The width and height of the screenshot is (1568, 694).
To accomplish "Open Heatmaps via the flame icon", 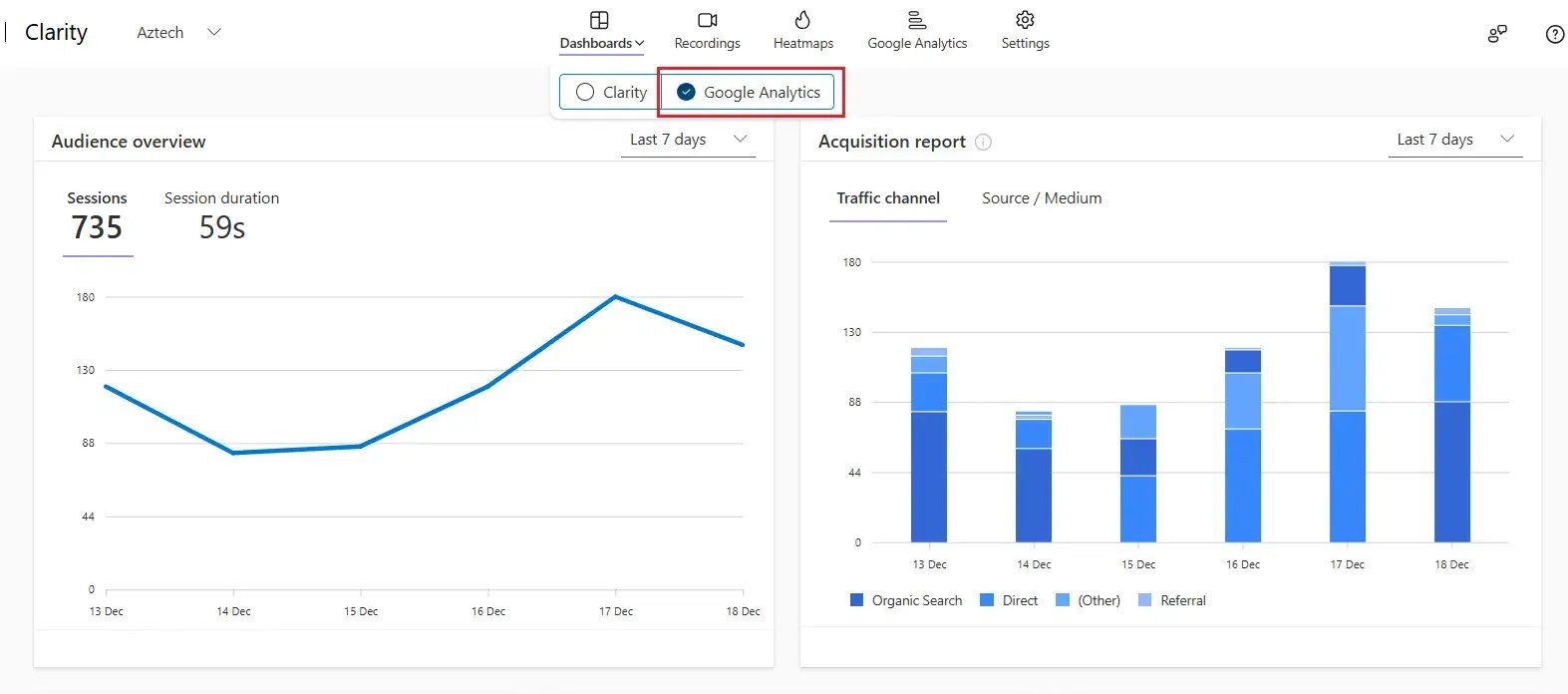I will click(802, 20).
